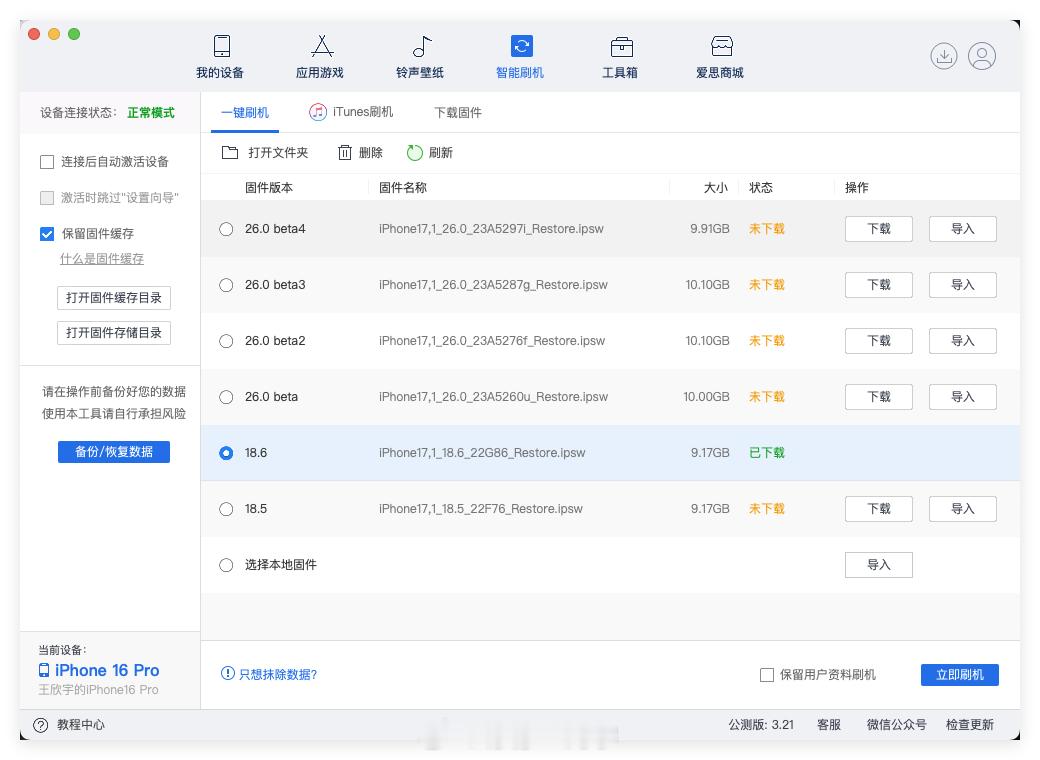Click 导入 for 选择本地固件 row
This screenshot has width=1040, height=760.
pyautogui.click(x=879, y=565)
